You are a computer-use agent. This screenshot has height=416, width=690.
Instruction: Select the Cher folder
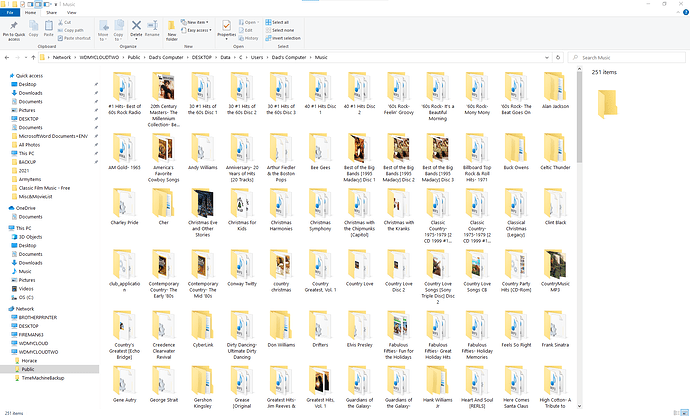(163, 207)
